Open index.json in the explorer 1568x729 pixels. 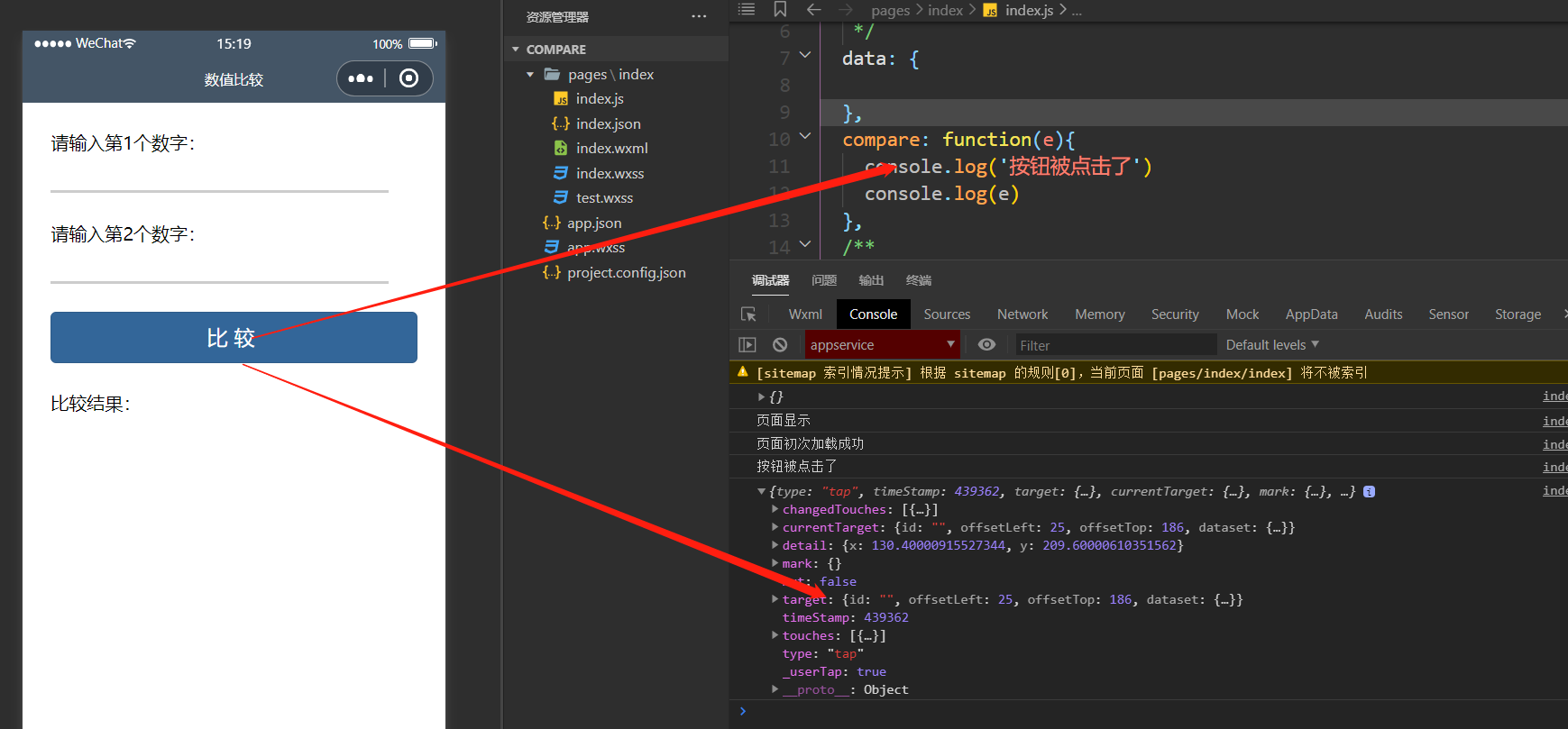[608, 123]
